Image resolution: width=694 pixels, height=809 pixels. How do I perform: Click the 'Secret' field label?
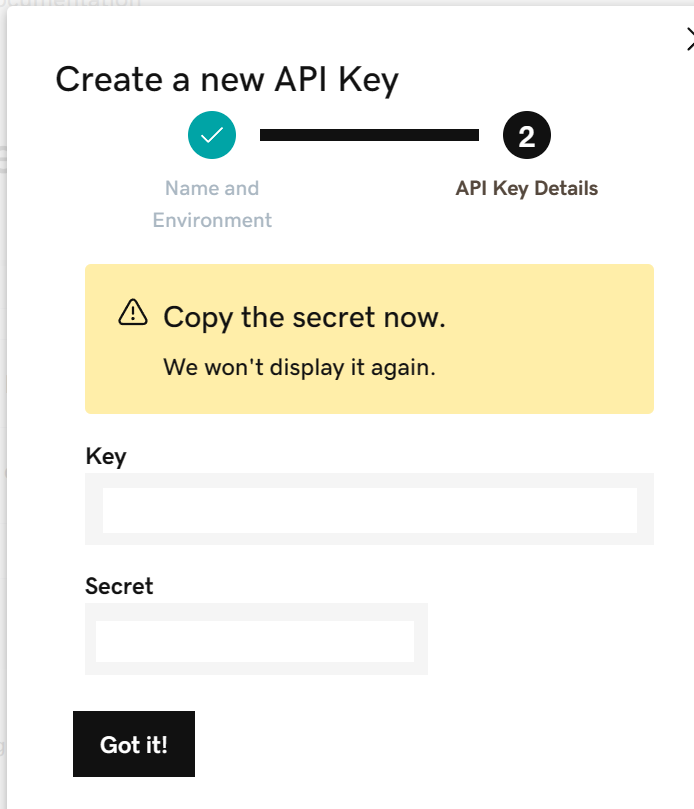click(x=119, y=587)
